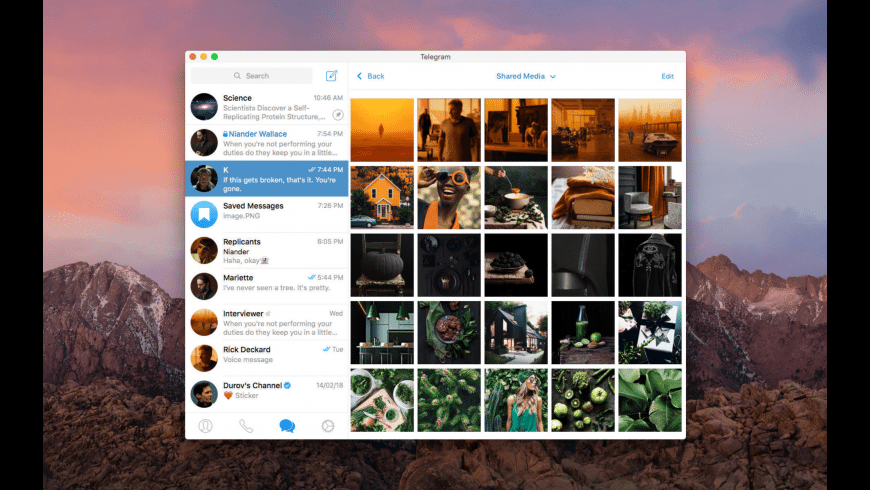This screenshot has height=490, width=870.
Task: Open the man in gray shirt photo
Action: pos(449,130)
